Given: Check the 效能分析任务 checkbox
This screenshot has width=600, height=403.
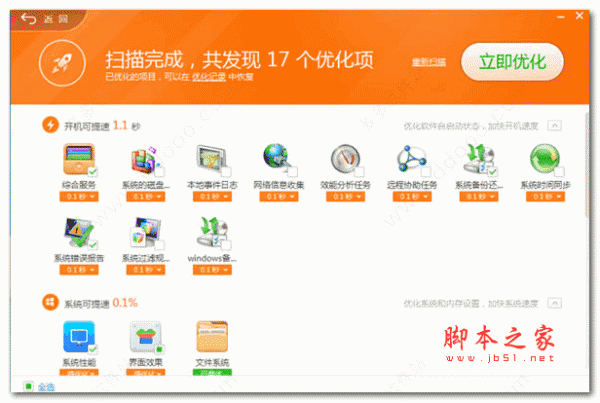Looking at the screenshot, I should click(359, 172).
